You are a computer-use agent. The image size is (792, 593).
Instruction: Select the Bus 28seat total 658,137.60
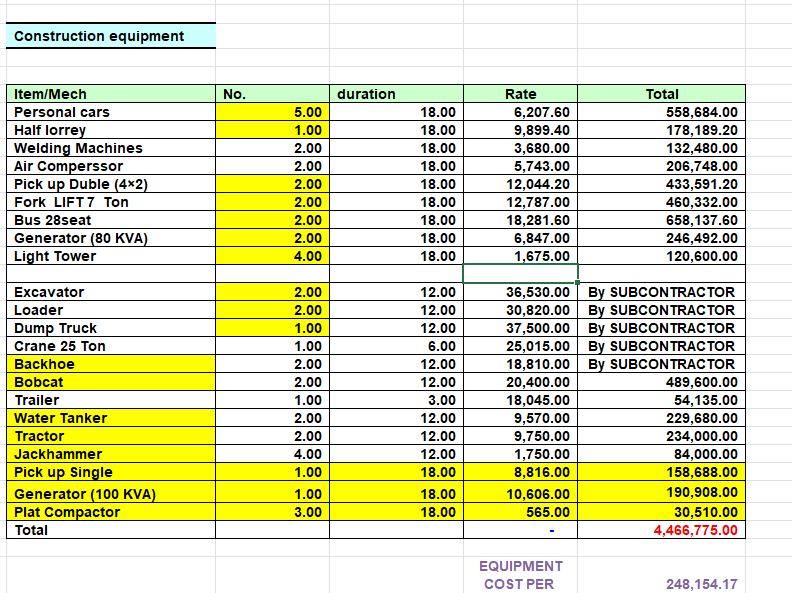(661, 220)
